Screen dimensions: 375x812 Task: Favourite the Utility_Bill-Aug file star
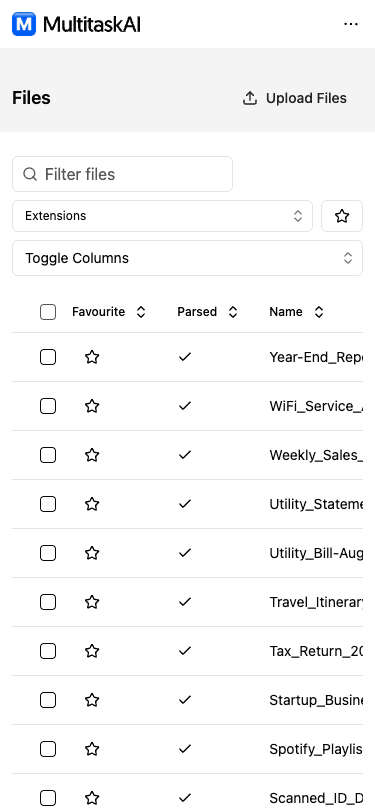tap(92, 553)
